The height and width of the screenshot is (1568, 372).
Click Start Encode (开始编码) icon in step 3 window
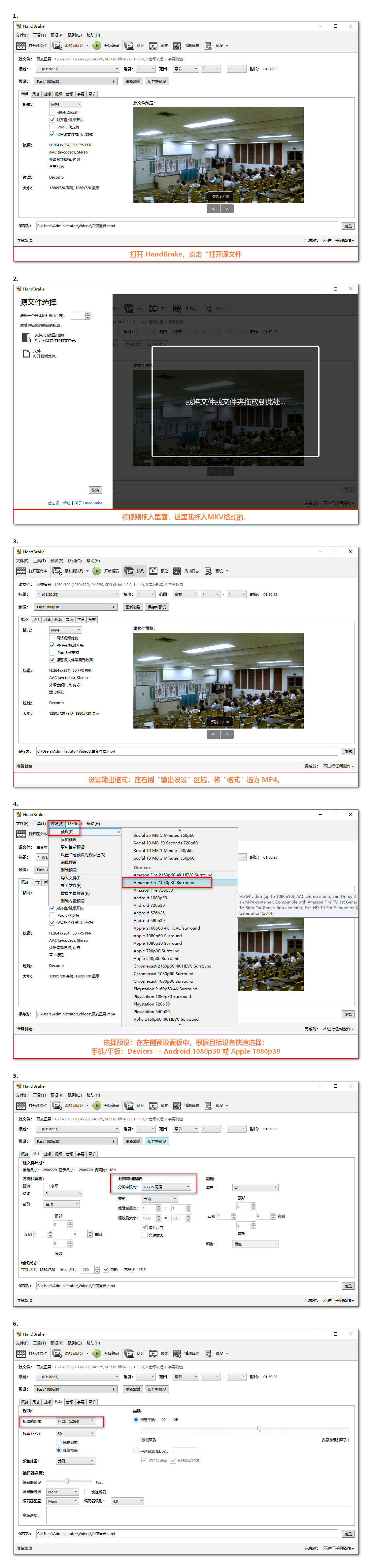[x=97, y=571]
